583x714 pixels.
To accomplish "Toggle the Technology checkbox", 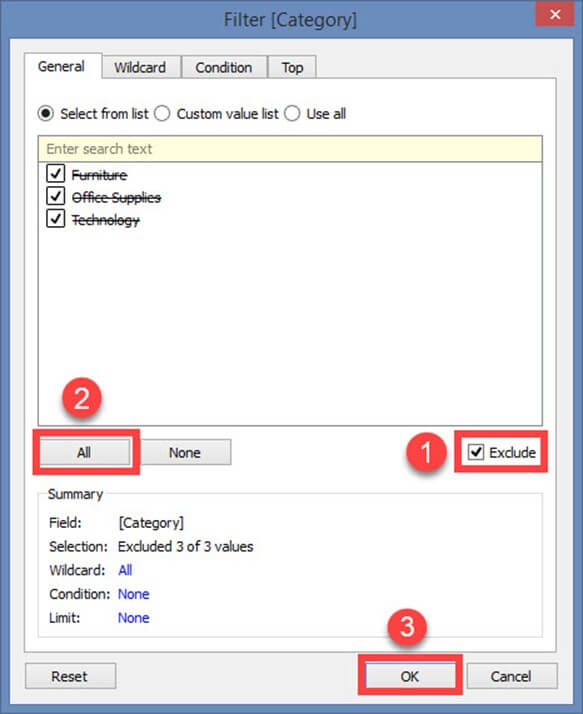I will point(56,218).
